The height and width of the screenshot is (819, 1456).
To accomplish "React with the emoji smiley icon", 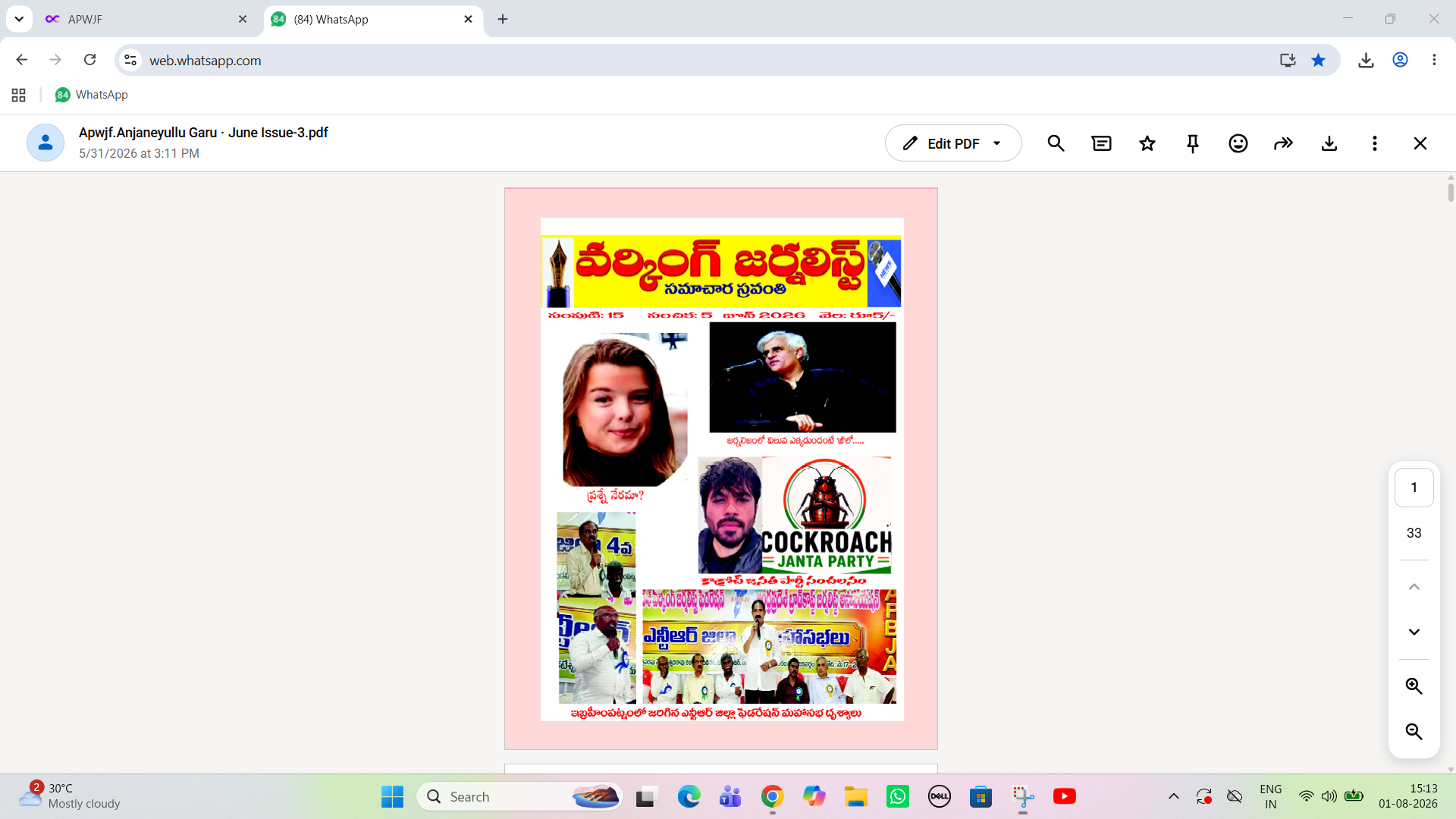I will [1238, 143].
